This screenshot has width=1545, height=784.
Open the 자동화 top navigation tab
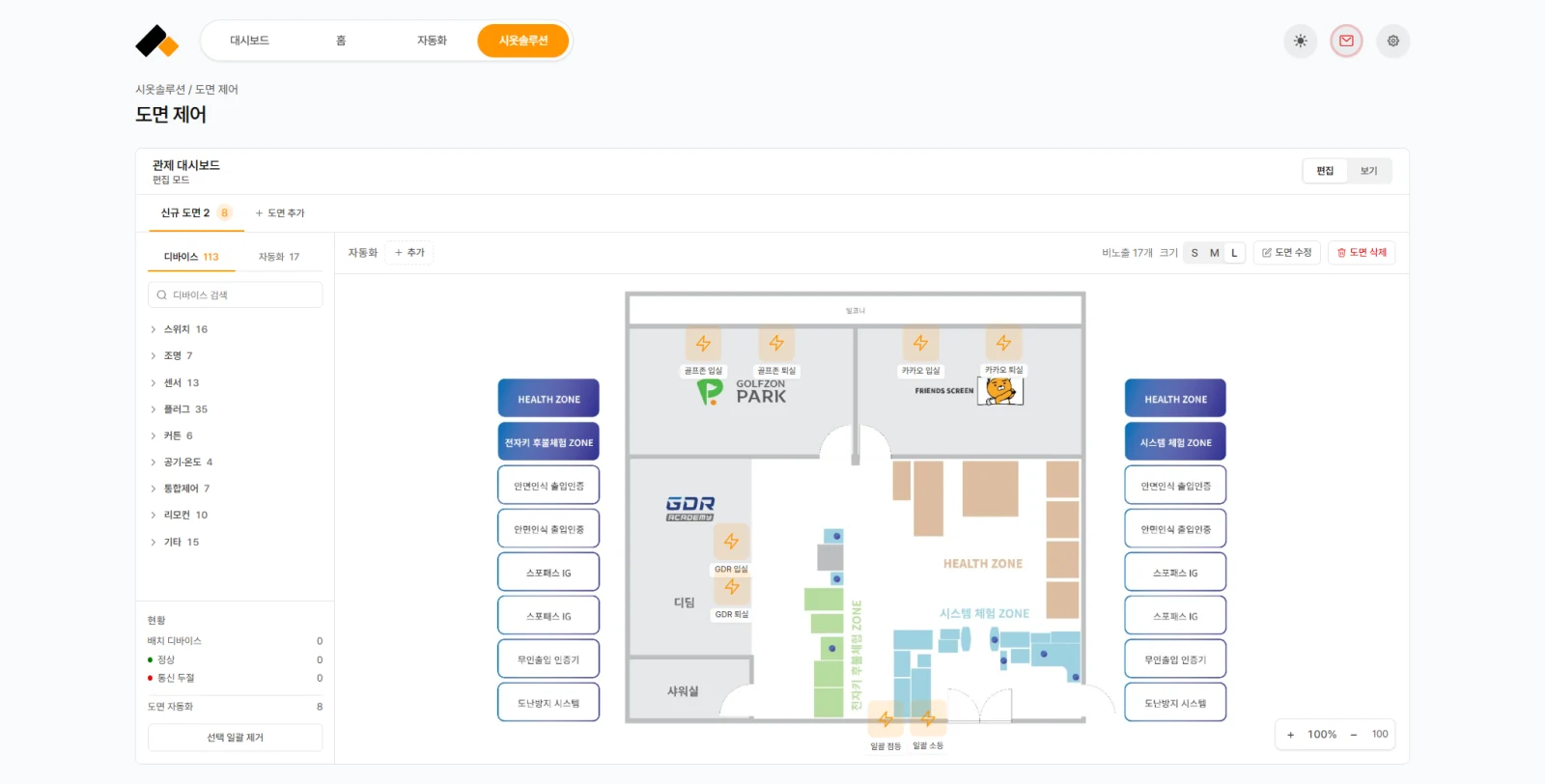click(432, 41)
